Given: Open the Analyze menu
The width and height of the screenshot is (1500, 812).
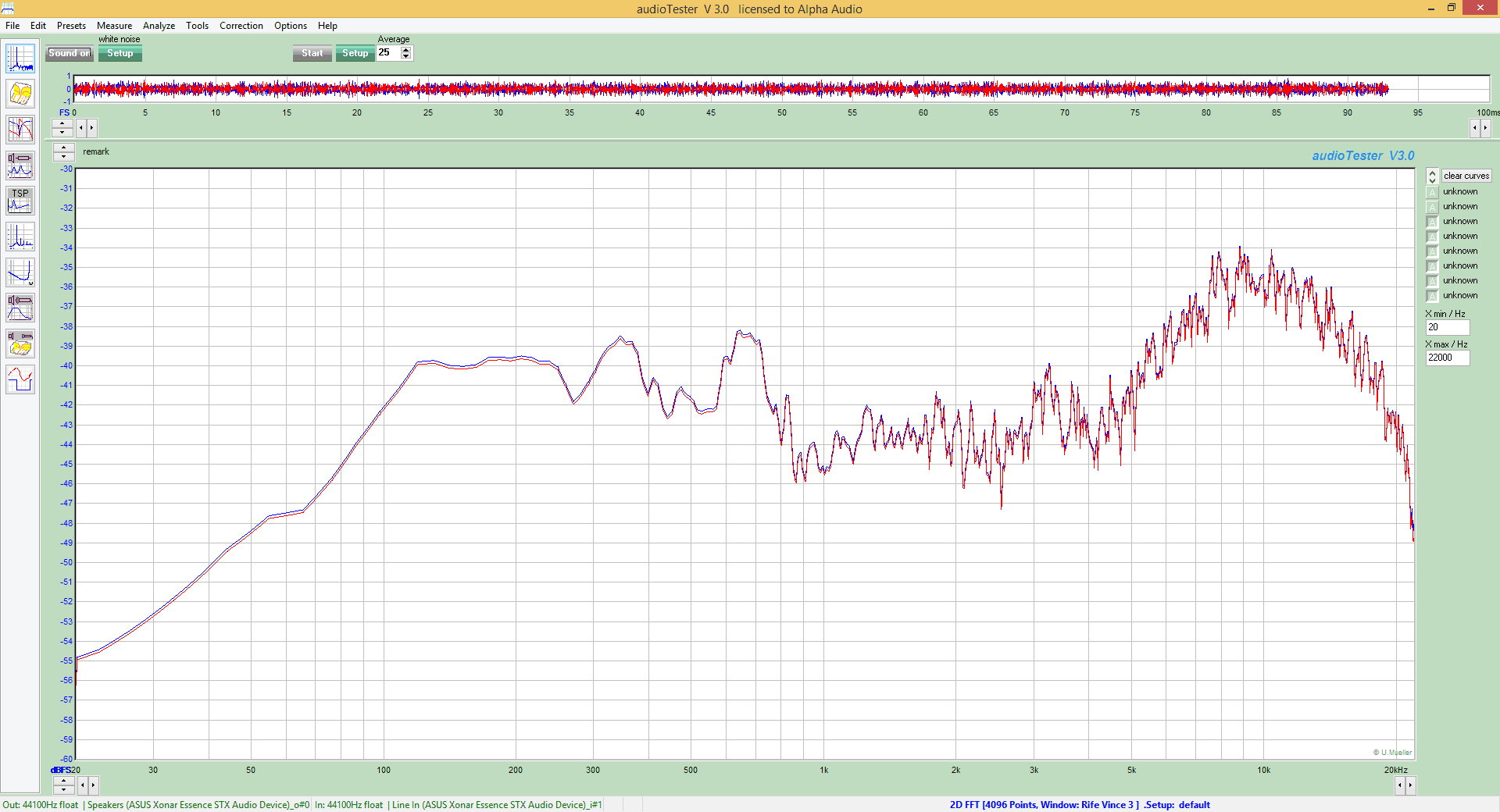Looking at the screenshot, I should pos(159,26).
